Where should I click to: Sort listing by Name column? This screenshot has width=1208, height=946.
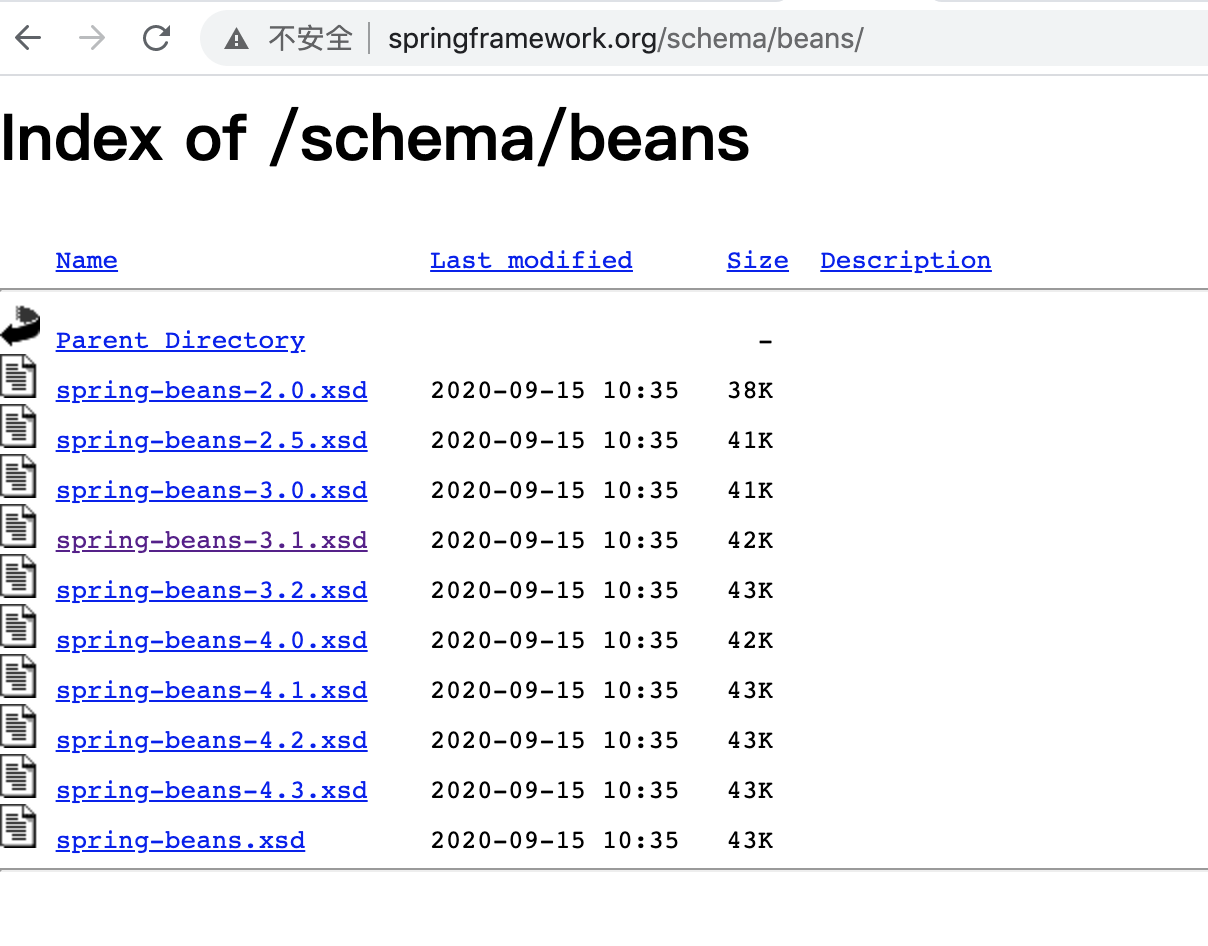pos(86,260)
